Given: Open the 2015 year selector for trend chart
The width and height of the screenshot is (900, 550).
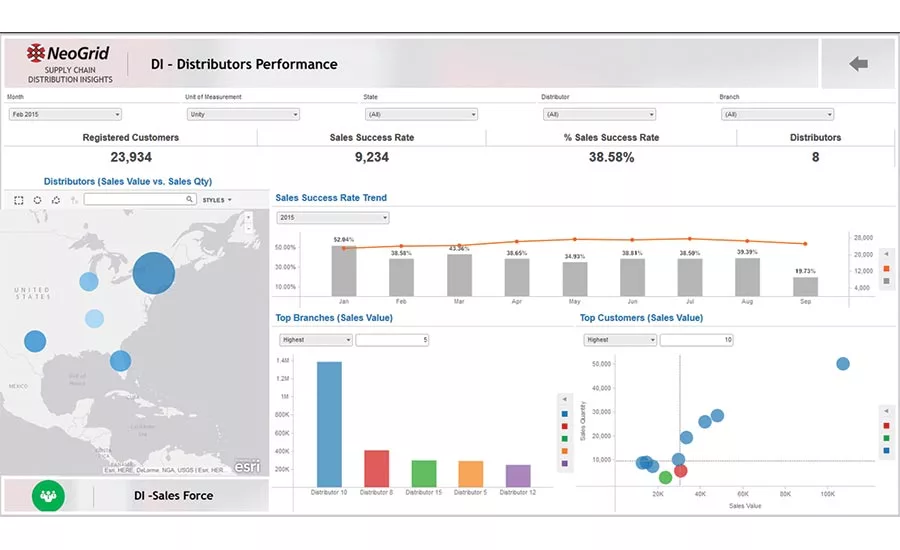Looking at the screenshot, I should point(332,217).
